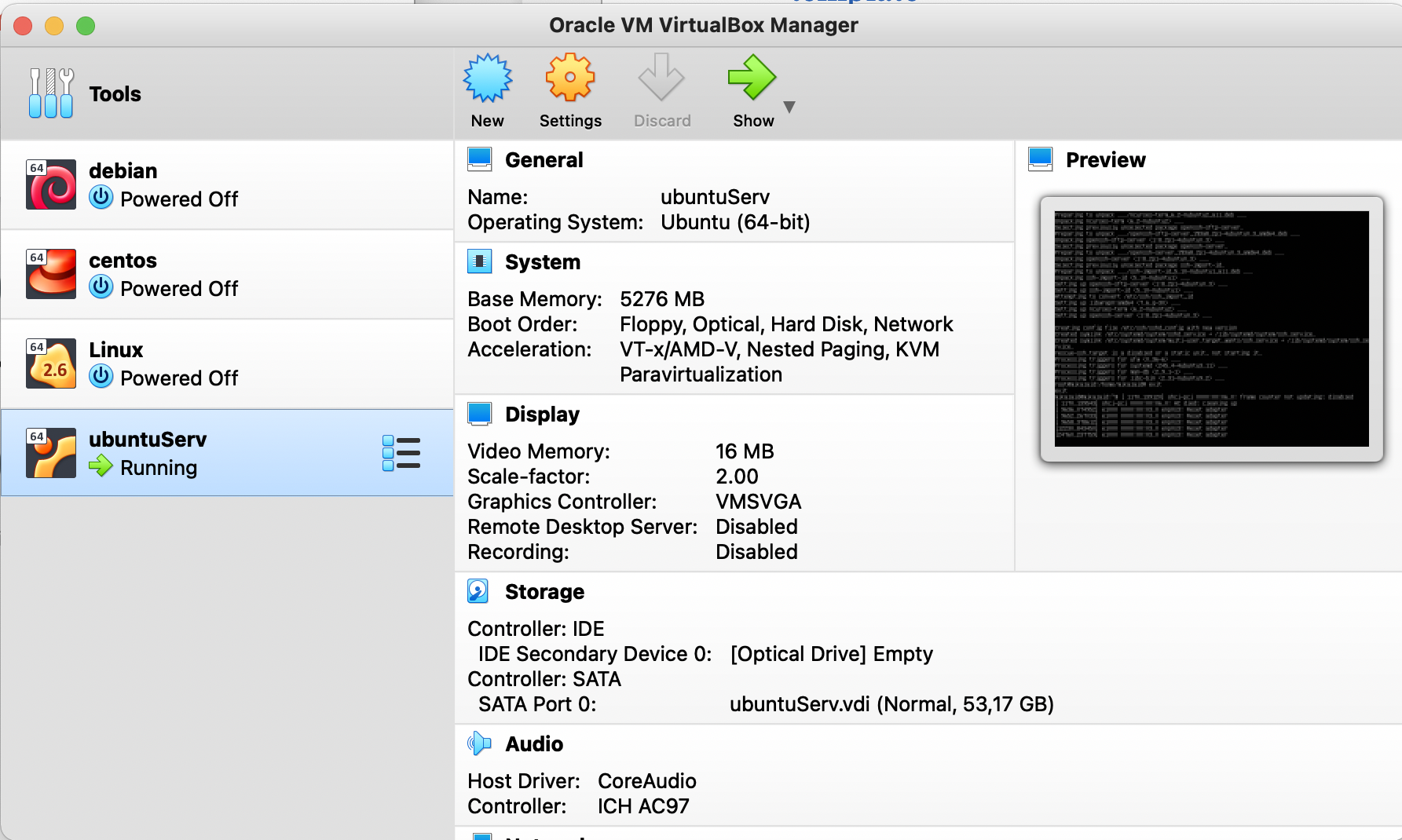1402x840 pixels.
Task: Click the debian OS icon
Action: 51,184
